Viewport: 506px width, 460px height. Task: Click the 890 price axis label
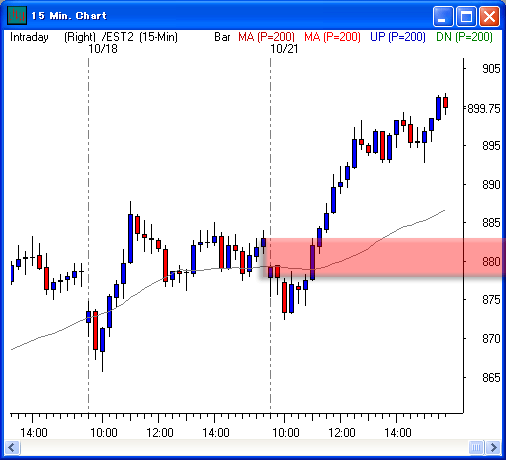[491, 184]
